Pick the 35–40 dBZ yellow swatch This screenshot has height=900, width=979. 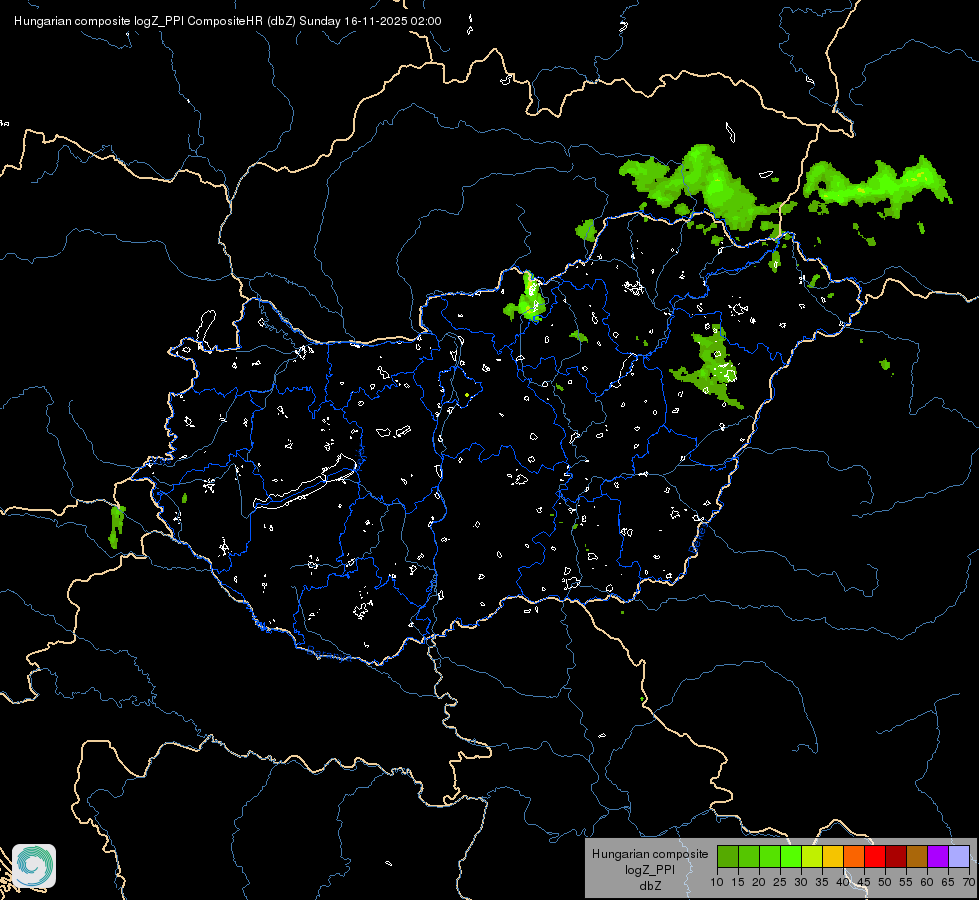tap(833, 856)
